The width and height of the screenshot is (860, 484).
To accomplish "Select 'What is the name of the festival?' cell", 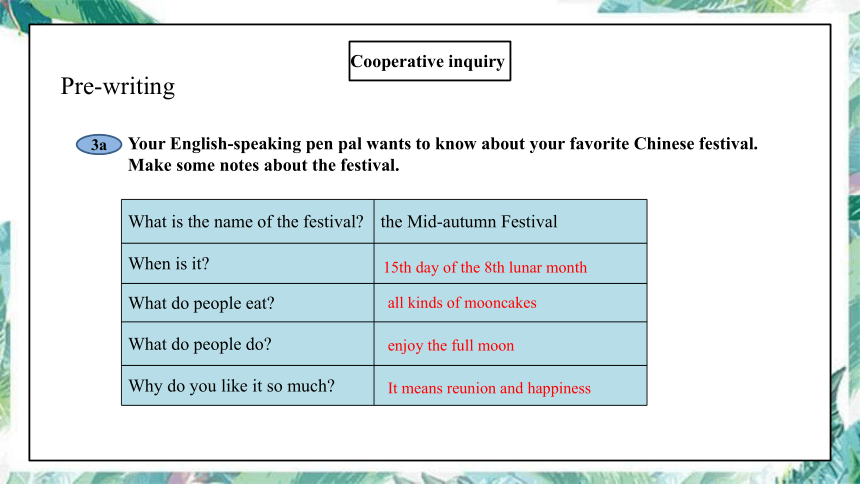I will [247, 222].
